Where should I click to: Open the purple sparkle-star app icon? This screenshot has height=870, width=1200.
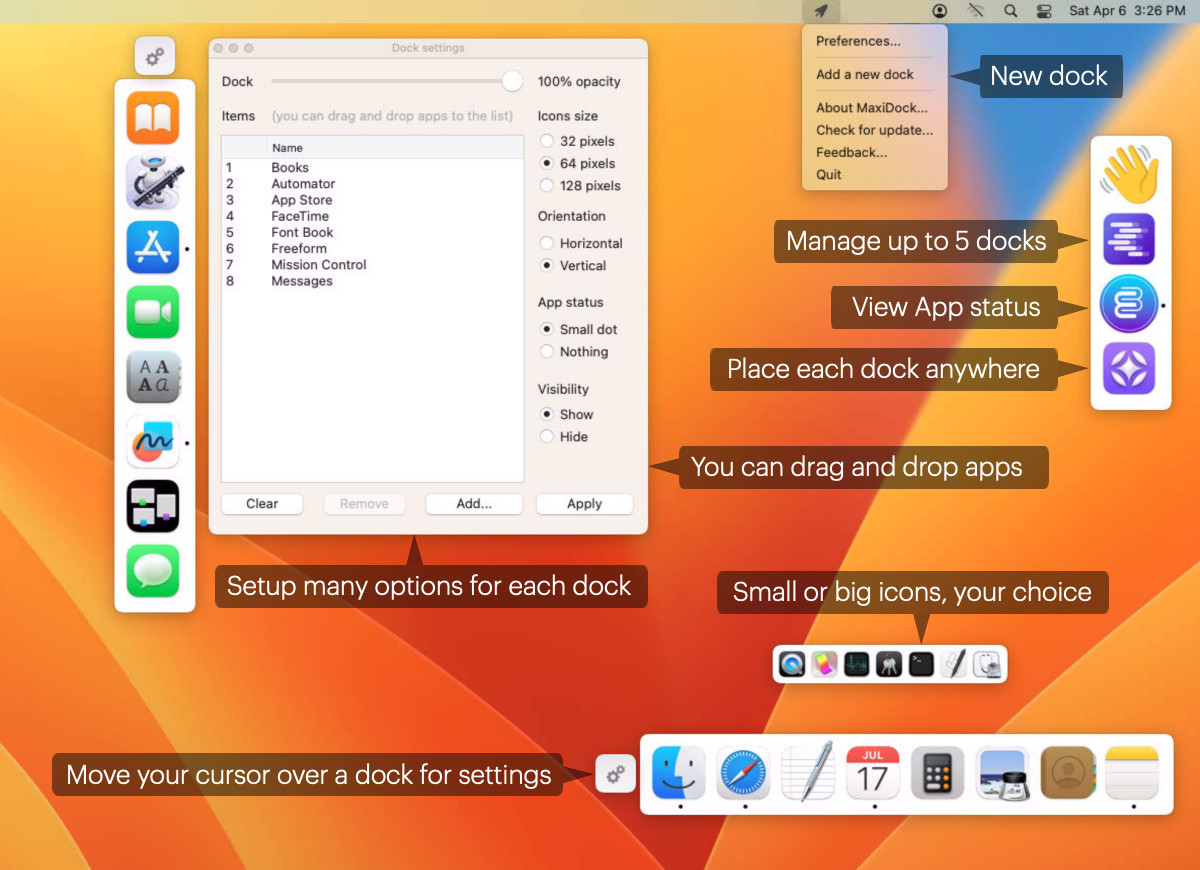point(1129,368)
